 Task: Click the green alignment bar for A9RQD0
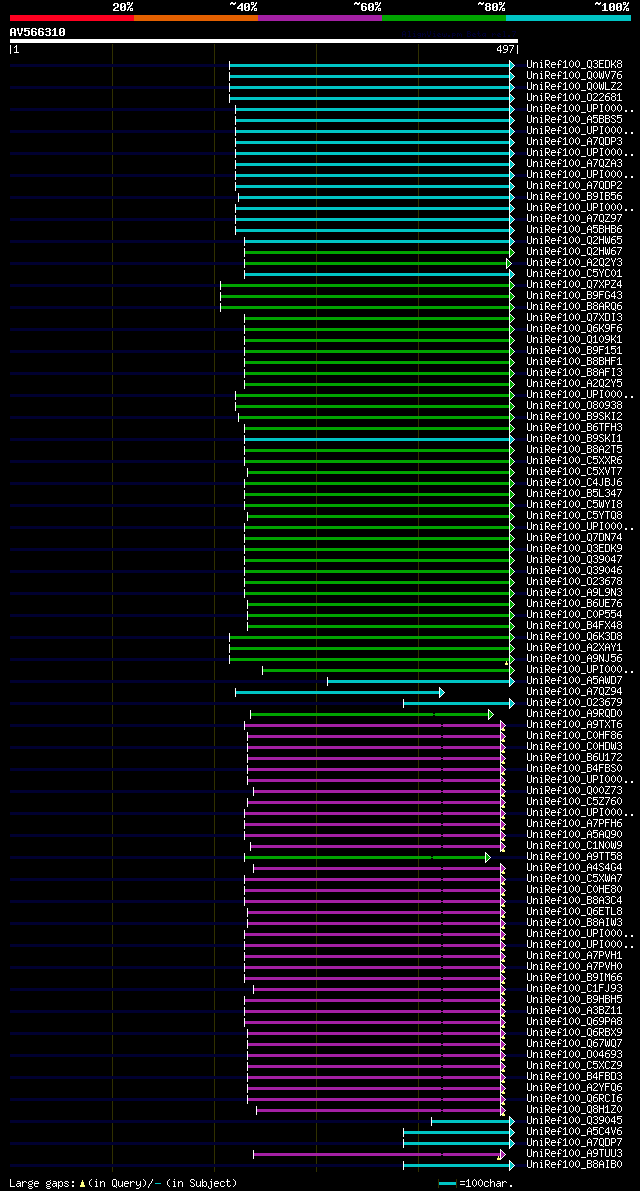point(372,714)
